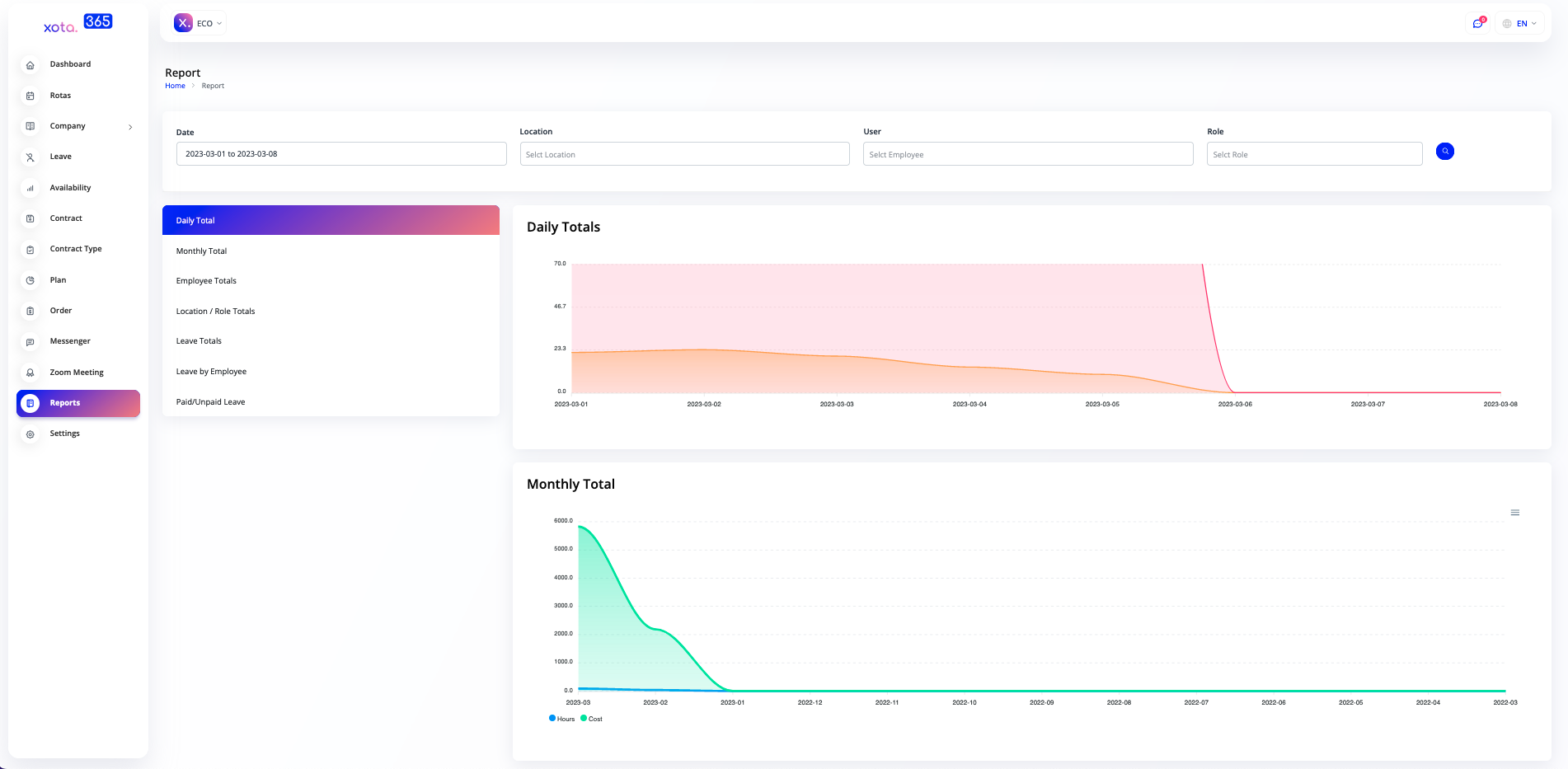
Task: Select the Monthly Total report tab
Action: click(331, 251)
